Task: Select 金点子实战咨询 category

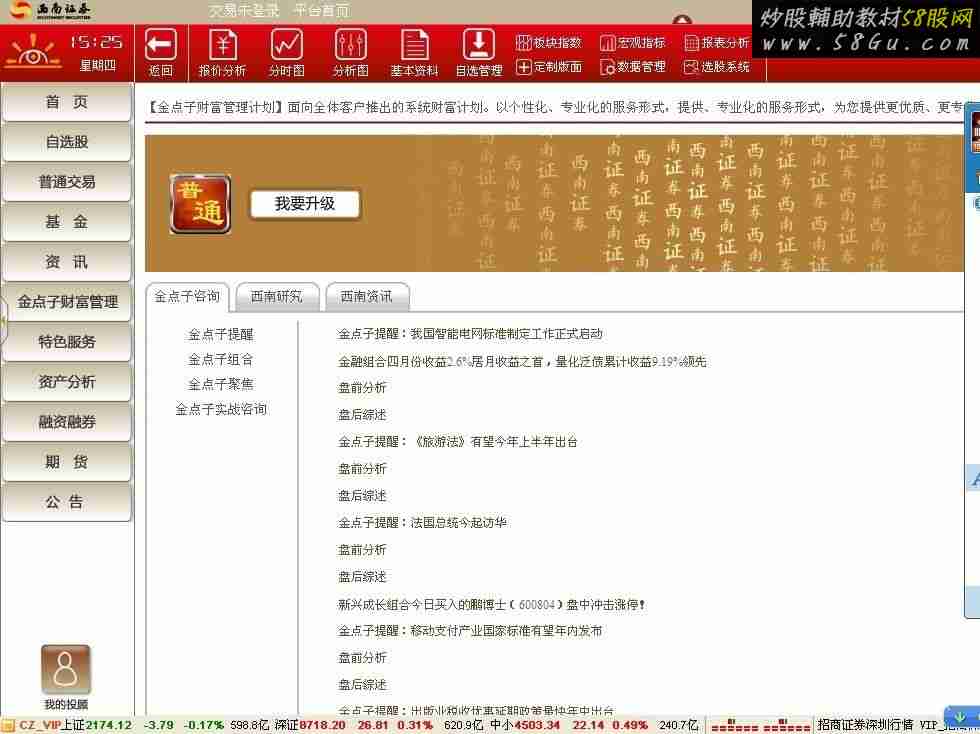Action: pyautogui.click(x=221, y=409)
